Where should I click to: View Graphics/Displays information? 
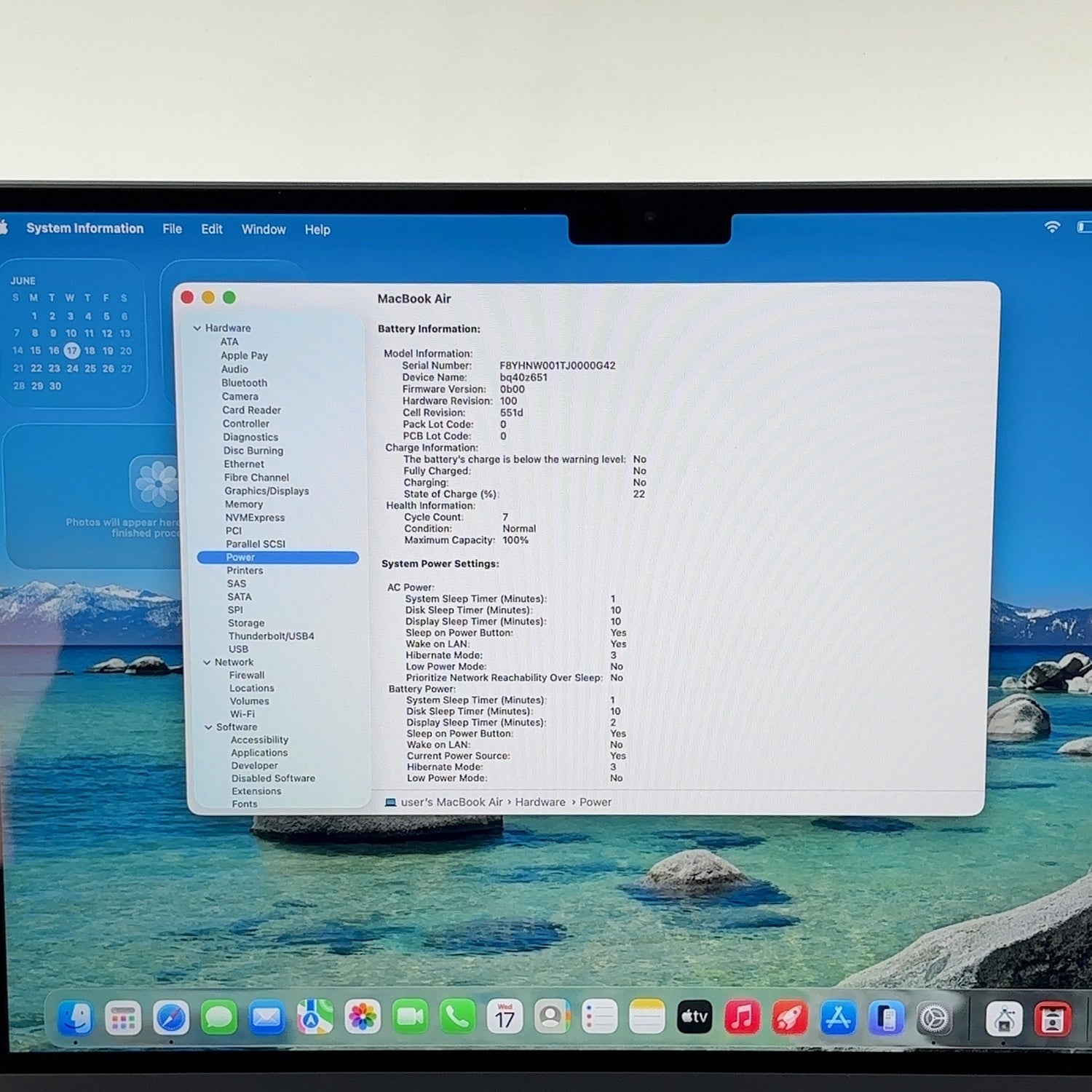266,491
